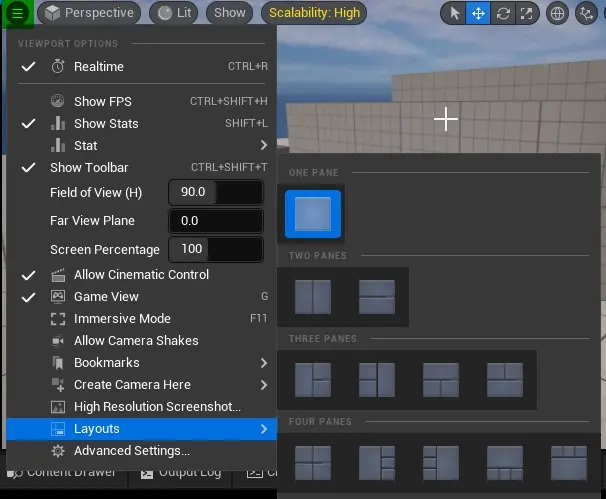Select four panes layout with three left panes
This screenshot has width=606, height=499.
coord(441,463)
